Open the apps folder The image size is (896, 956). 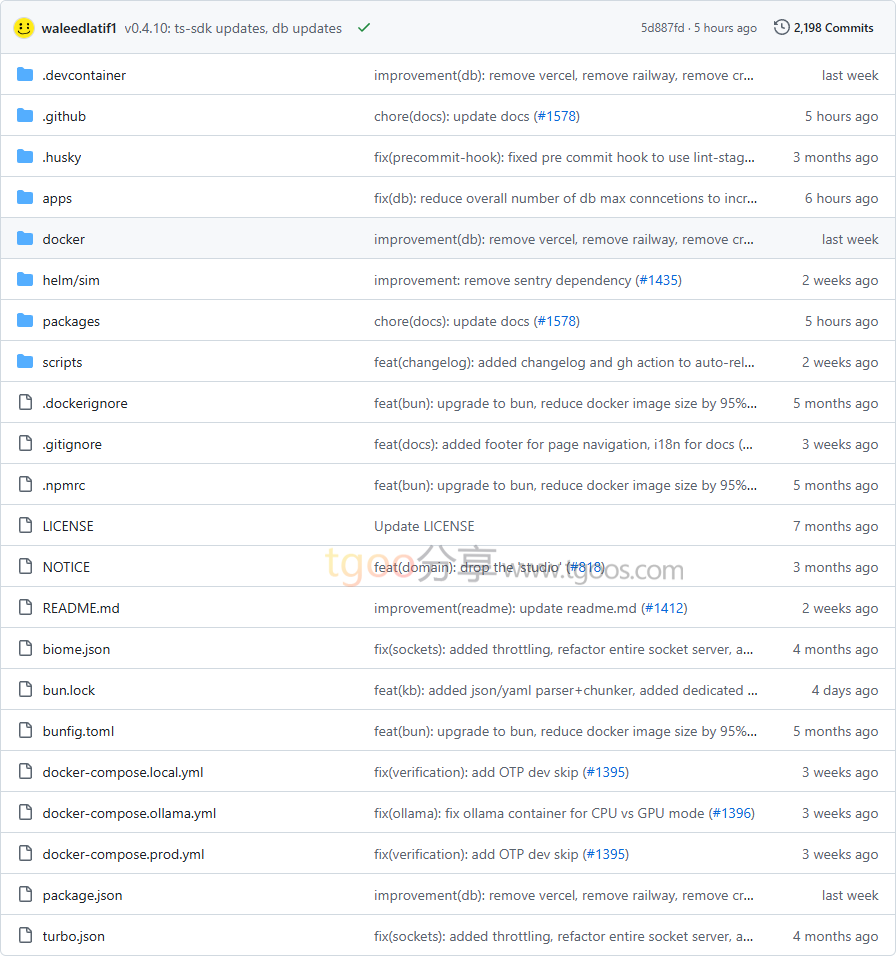coord(57,198)
